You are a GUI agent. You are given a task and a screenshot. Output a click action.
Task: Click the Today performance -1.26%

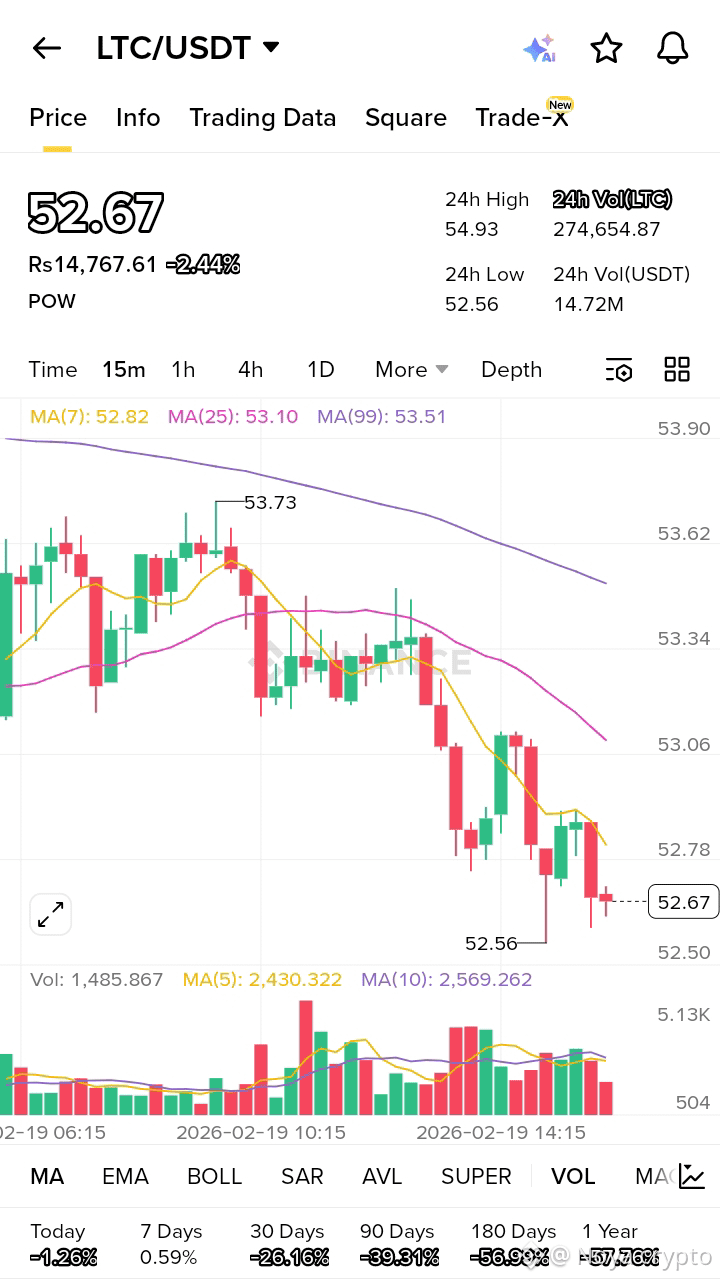(63, 1257)
